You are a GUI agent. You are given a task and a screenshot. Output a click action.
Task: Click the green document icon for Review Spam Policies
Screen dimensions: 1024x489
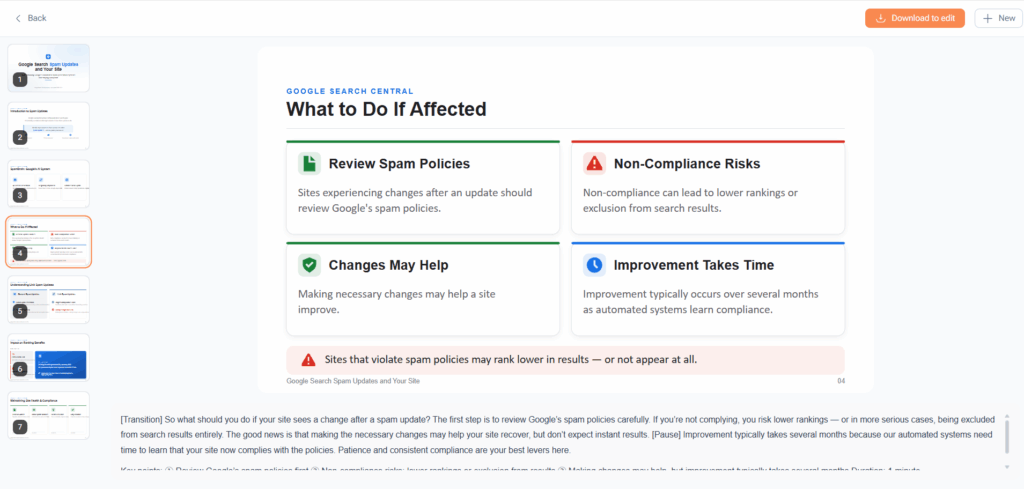tap(309, 164)
